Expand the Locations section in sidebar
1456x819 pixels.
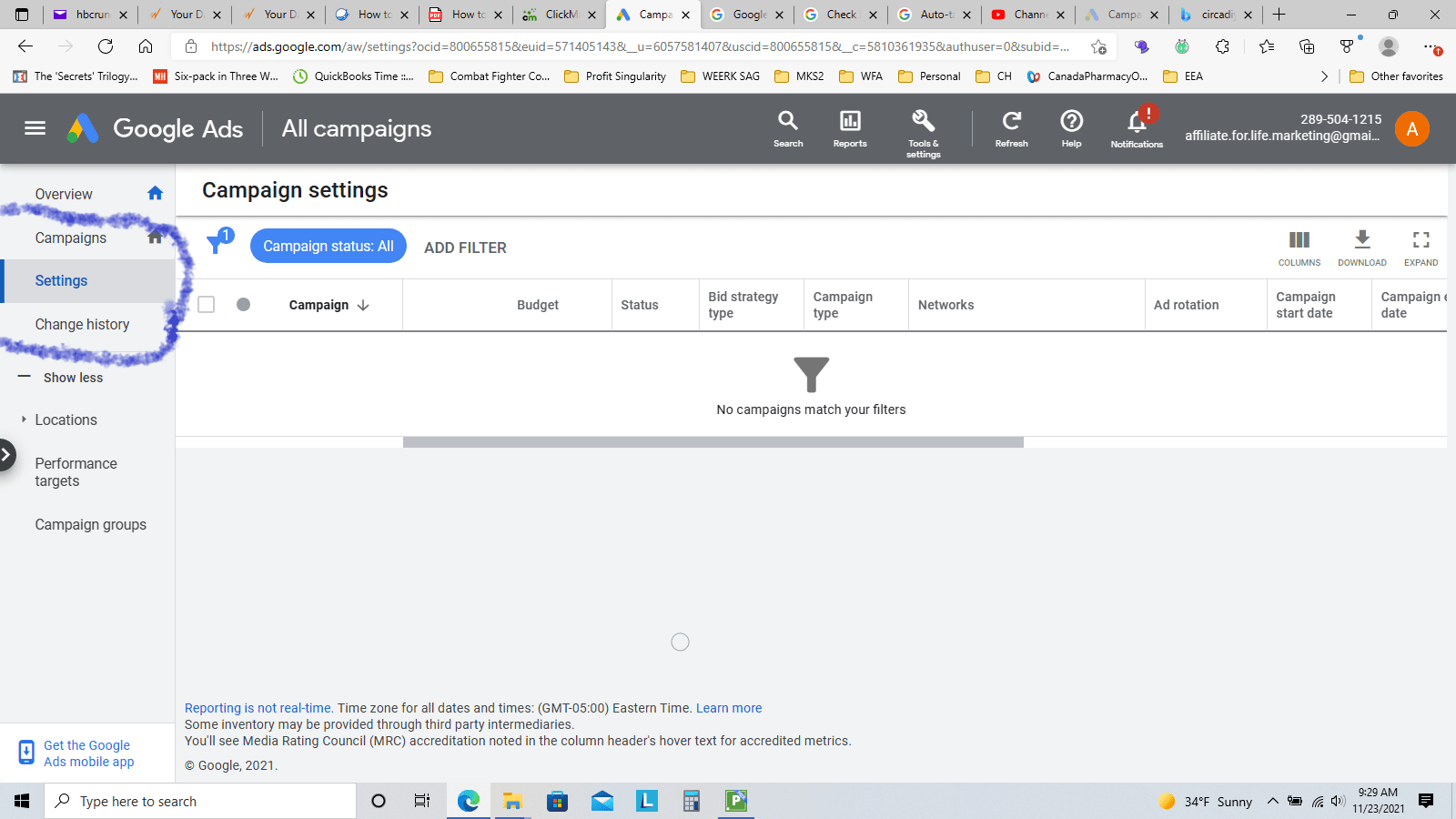point(65,420)
